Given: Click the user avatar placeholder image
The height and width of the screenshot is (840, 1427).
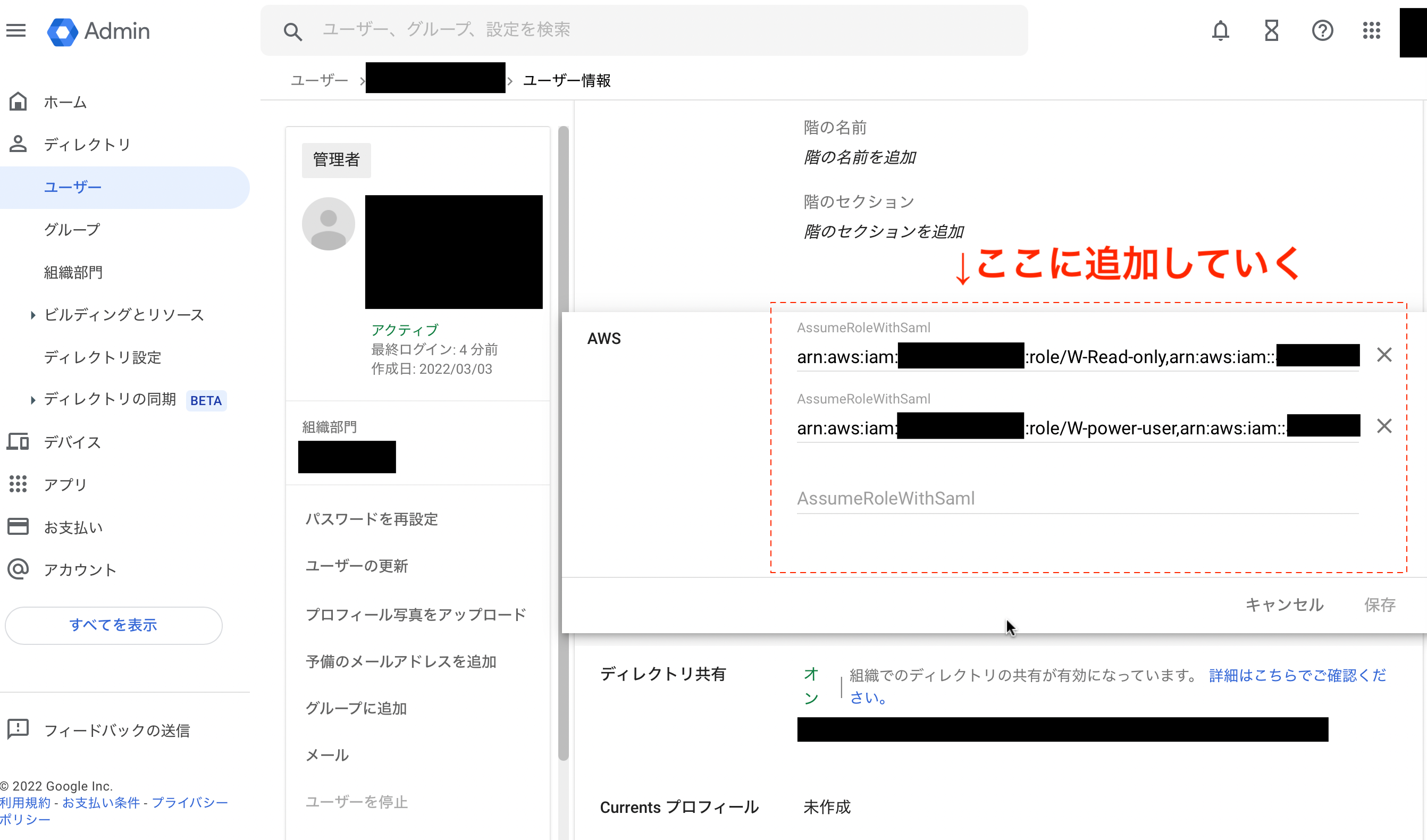Looking at the screenshot, I should [x=329, y=224].
